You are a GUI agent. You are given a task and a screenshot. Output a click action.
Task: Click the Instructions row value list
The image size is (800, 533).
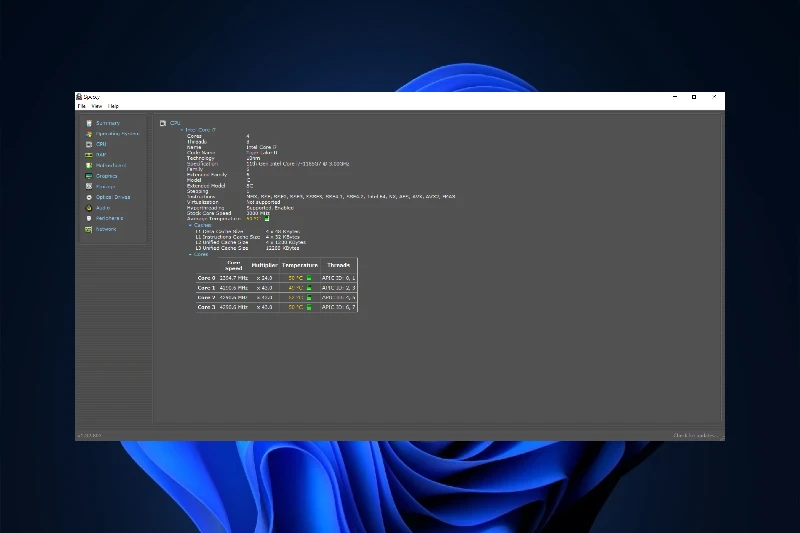(x=351, y=196)
